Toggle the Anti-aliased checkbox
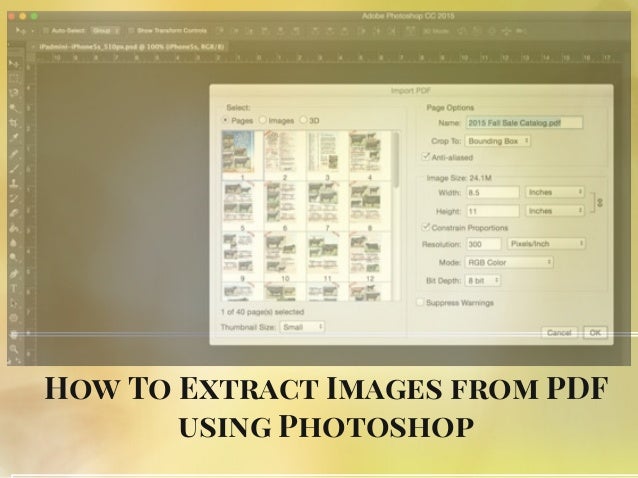The image size is (638, 478). tap(426, 157)
